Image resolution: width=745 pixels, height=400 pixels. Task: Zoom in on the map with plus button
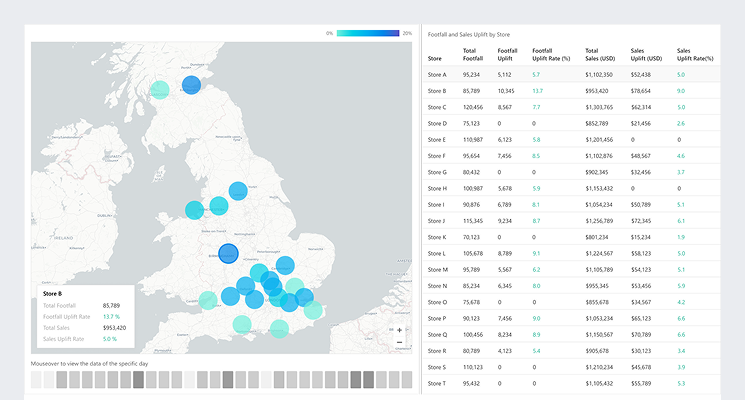tap(400, 329)
